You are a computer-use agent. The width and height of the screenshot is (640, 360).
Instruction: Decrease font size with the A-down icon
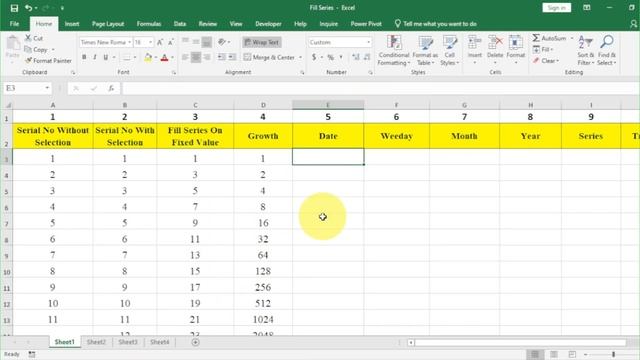point(171,42)
